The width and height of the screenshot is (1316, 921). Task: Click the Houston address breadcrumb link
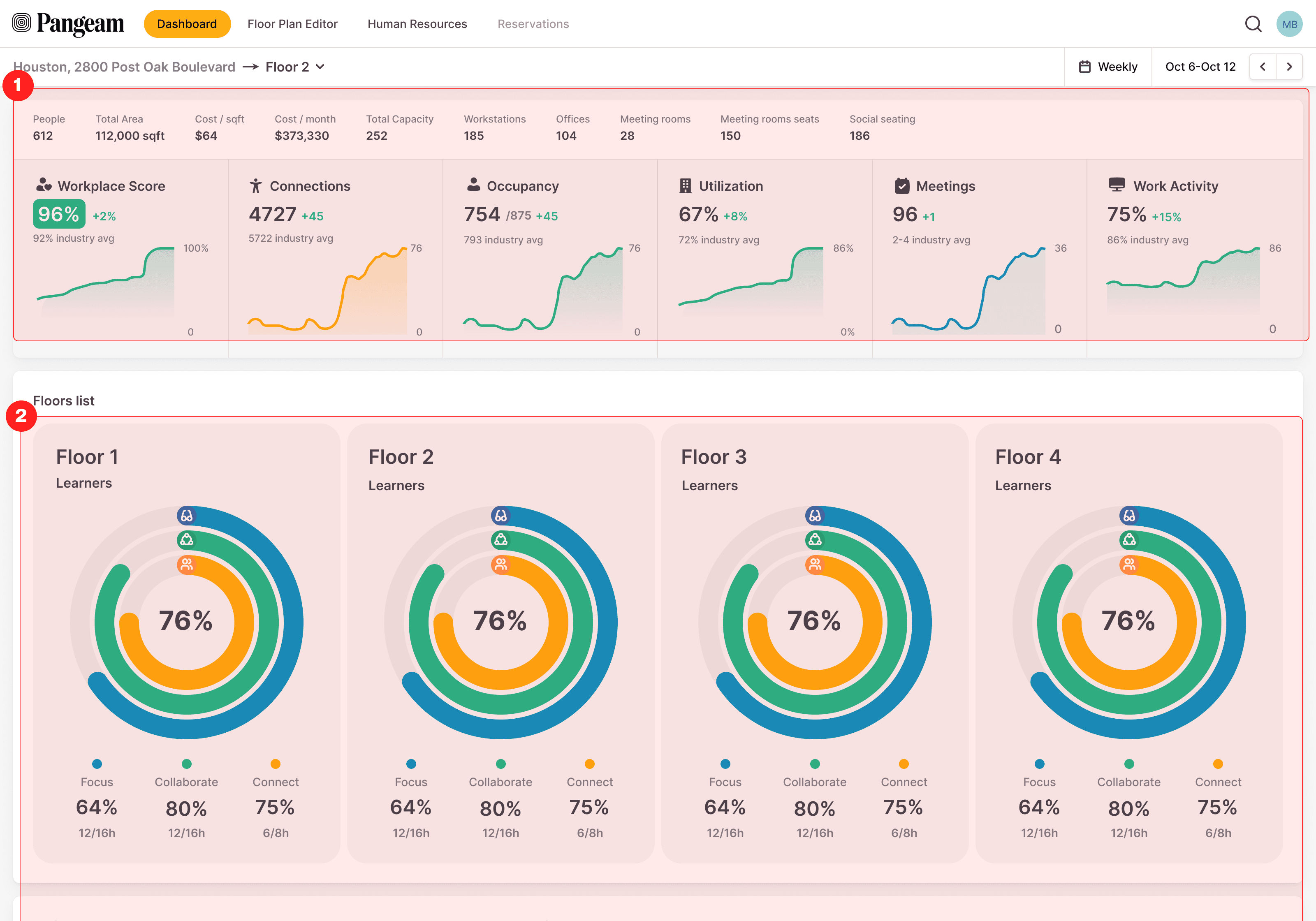pos(124,67)
